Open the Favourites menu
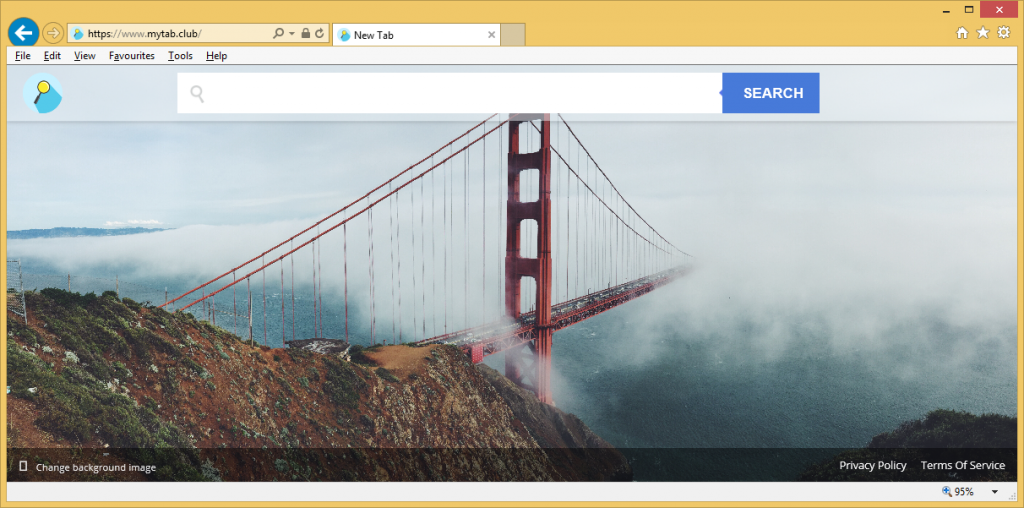1024x508 pixels. pos(131,56)
